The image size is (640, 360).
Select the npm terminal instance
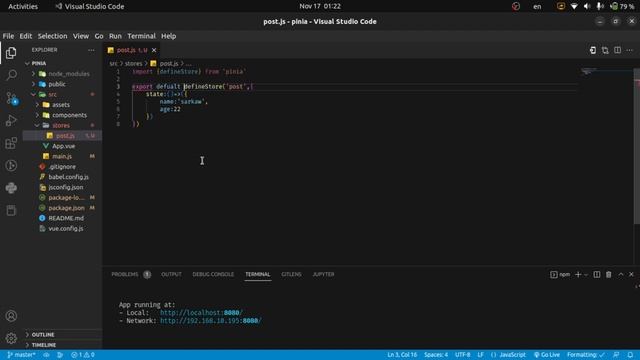tap(560, 274)
